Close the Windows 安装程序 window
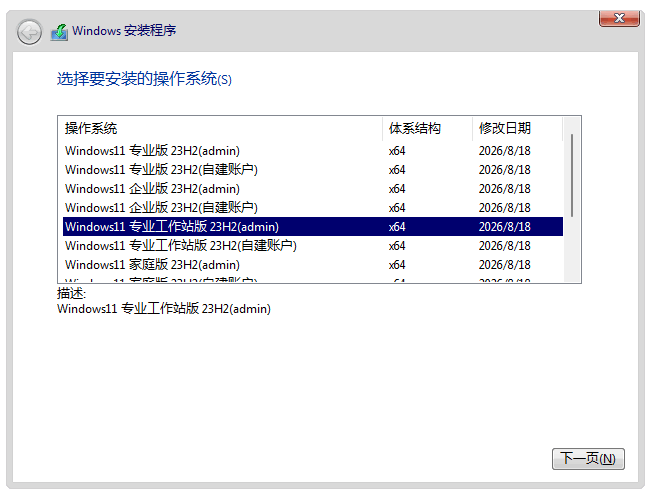This screenshot has width=657, height=504. (619, 18)
